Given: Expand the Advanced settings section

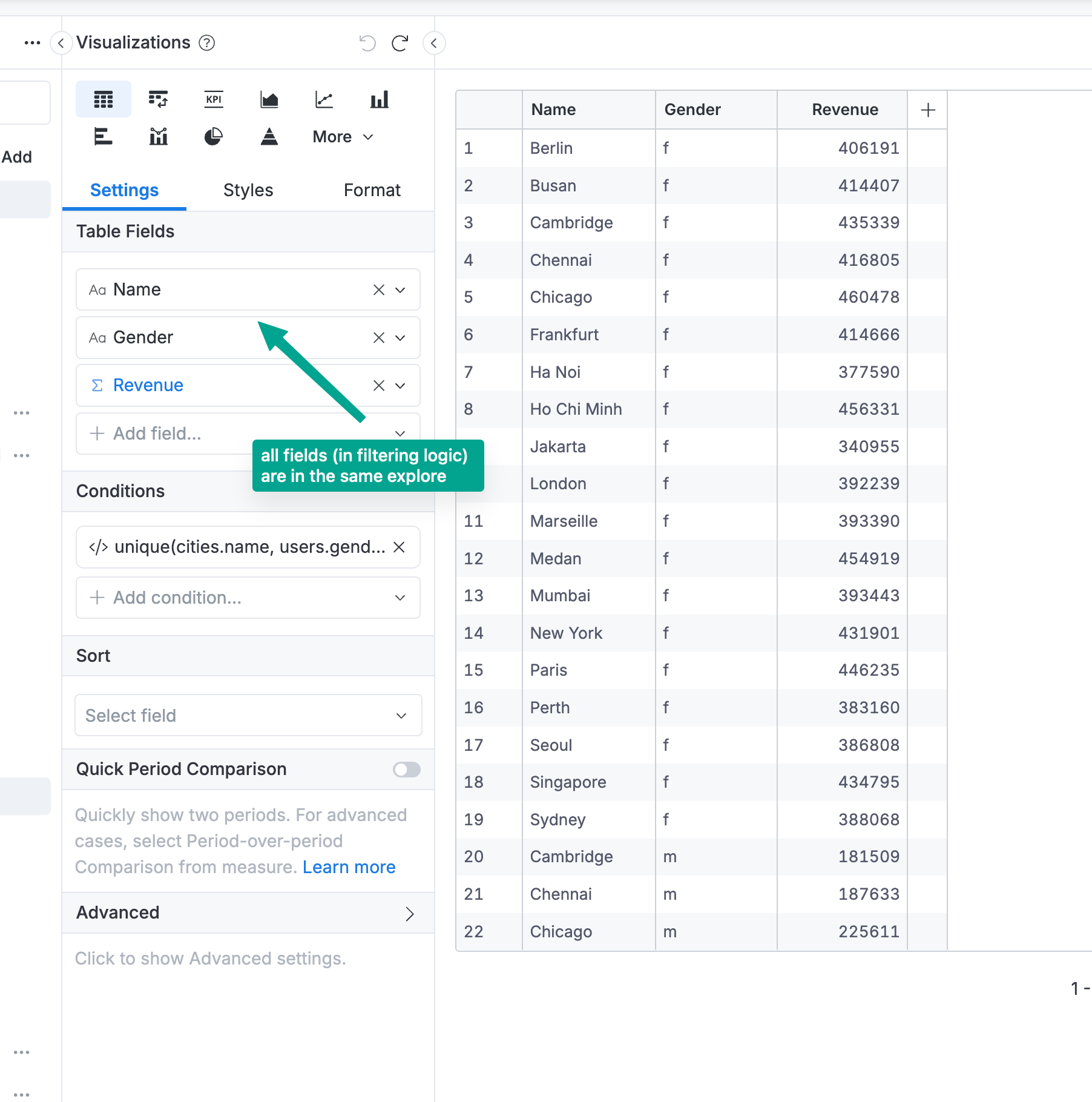Looking at the screenshot, I should 409,913.
